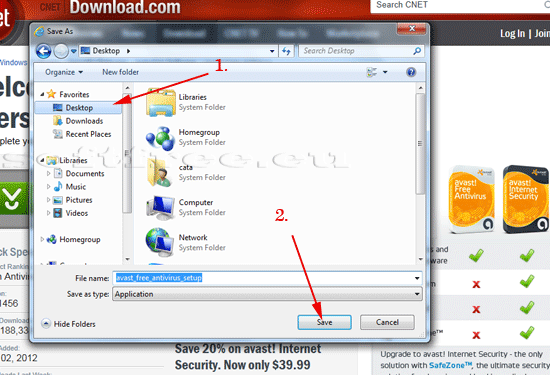Screen dimensions: 550x375
Task: Click Hide Folders toggle
Action: point(68,324)
